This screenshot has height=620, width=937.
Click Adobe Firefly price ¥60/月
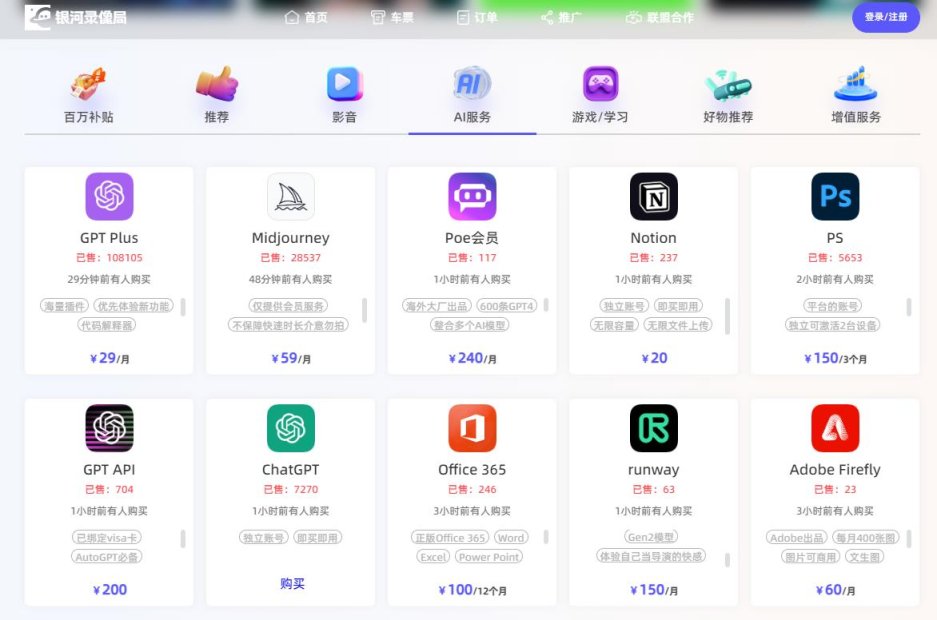[835, 590]
